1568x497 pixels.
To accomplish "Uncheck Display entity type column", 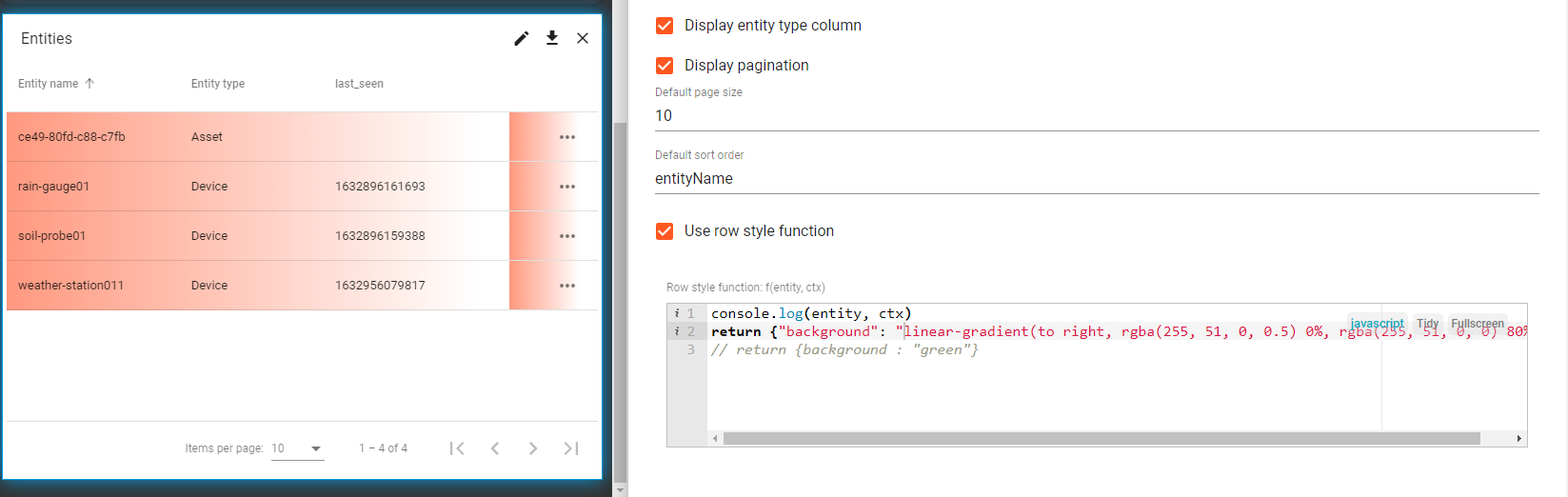I will pyautogui.click(x=665, y=26).
